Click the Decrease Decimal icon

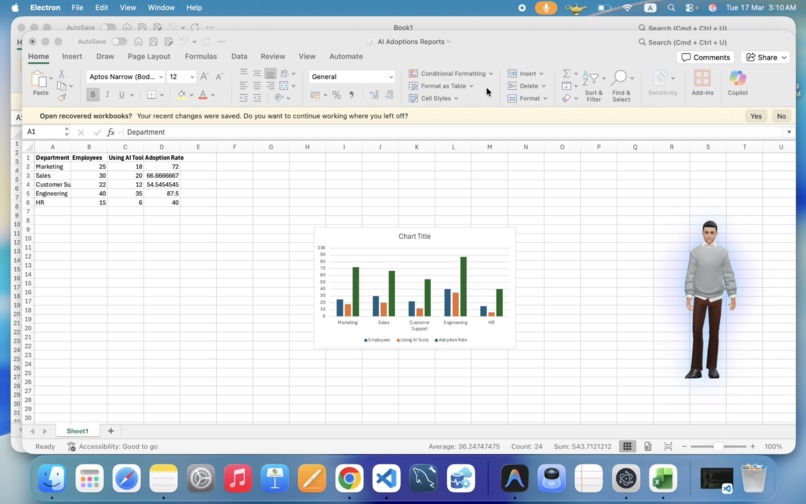(x=389, y=95)
